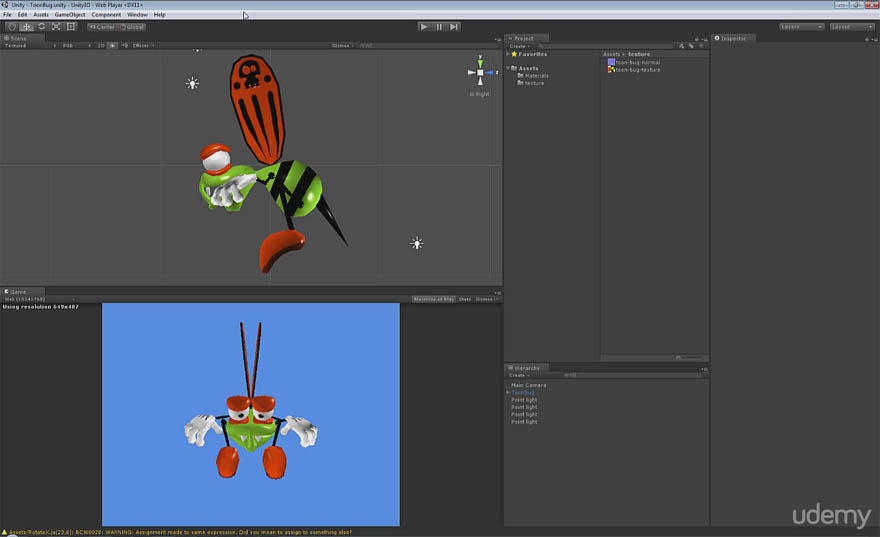Open the GameObject menu

[70, 15]
